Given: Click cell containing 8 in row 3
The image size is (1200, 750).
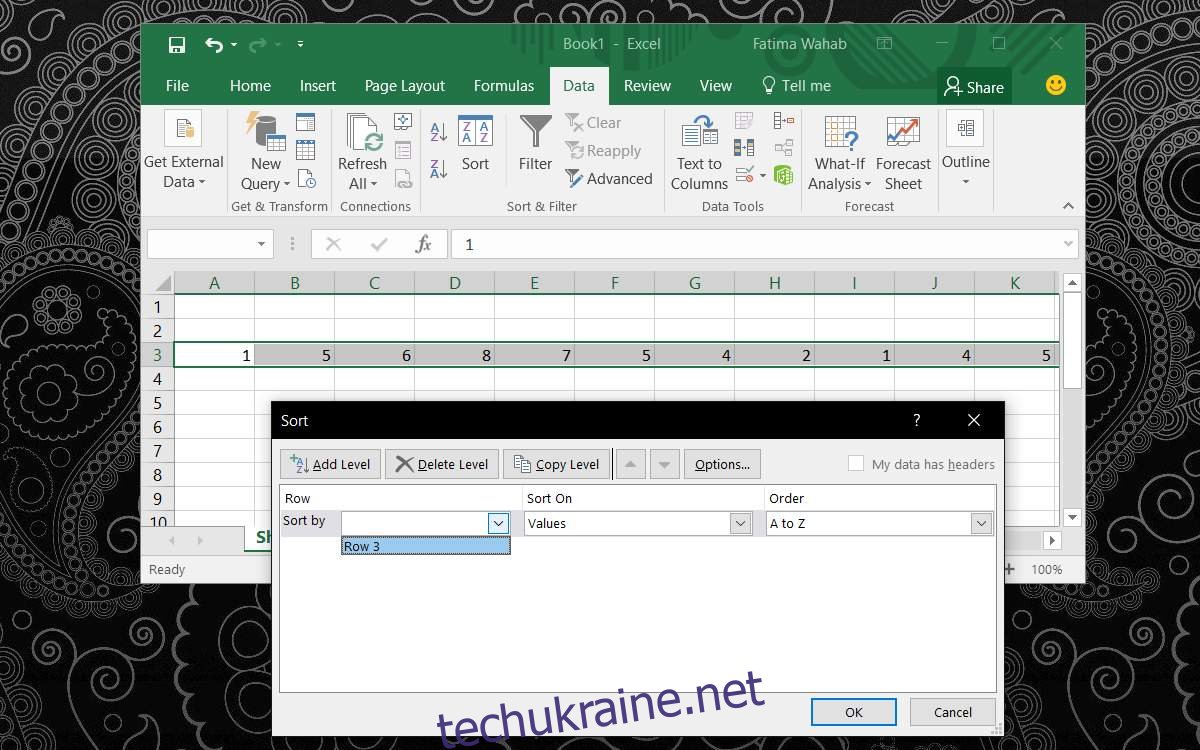Looking at the screenshot, I should click(454, 355).
